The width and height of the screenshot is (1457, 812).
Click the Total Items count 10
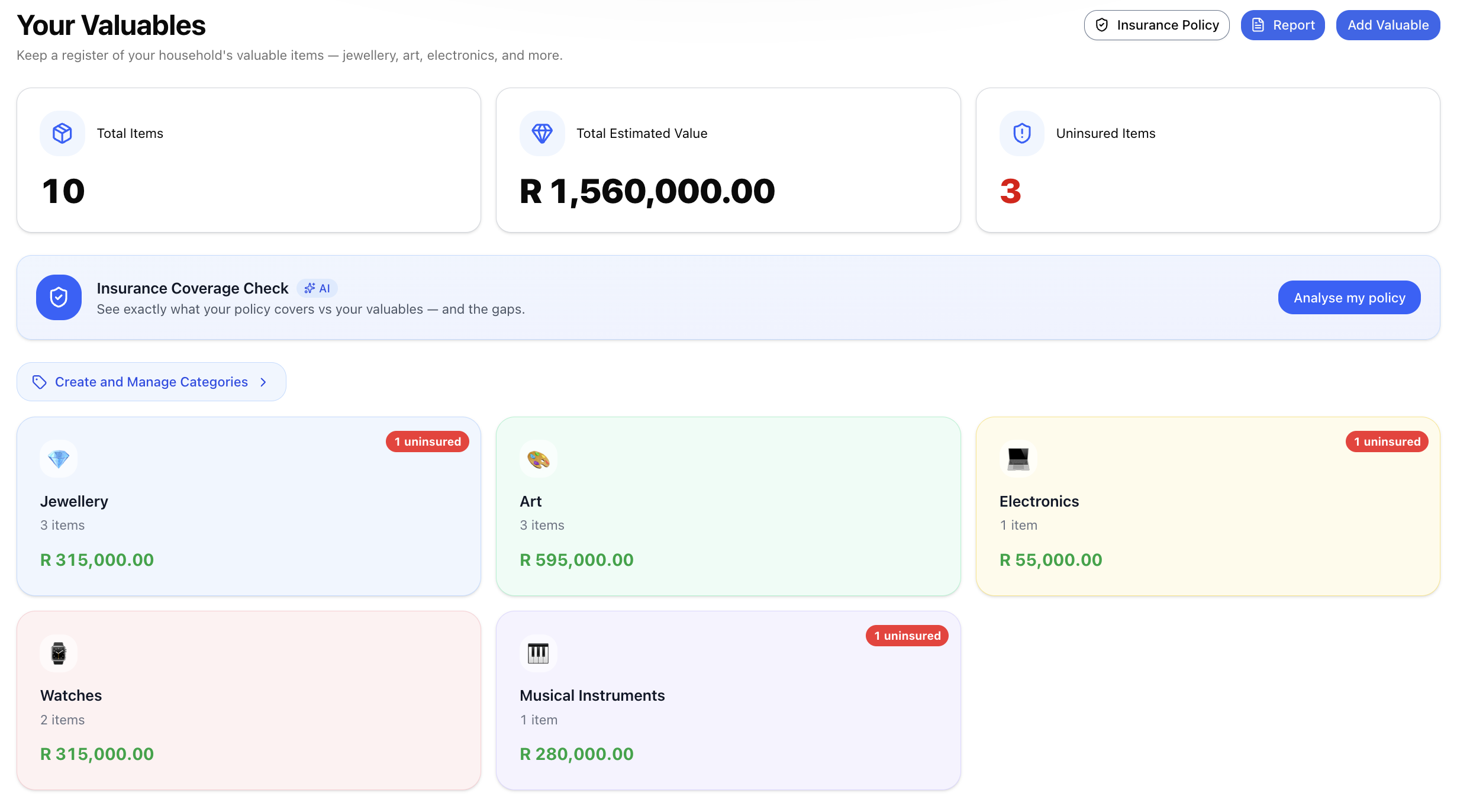click(x=63, y=191)
